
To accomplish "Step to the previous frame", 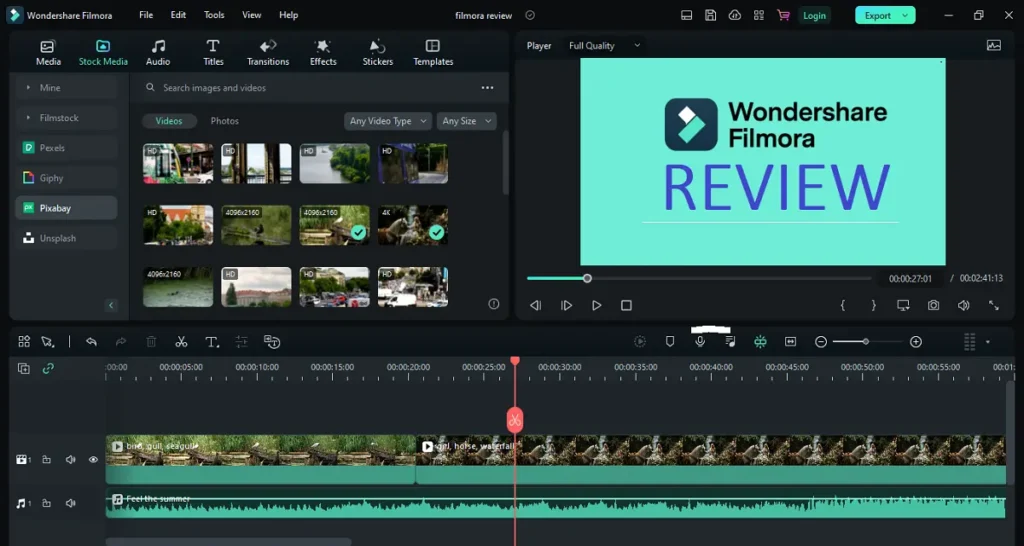I will pyautogui.click(x=536, y=305).
